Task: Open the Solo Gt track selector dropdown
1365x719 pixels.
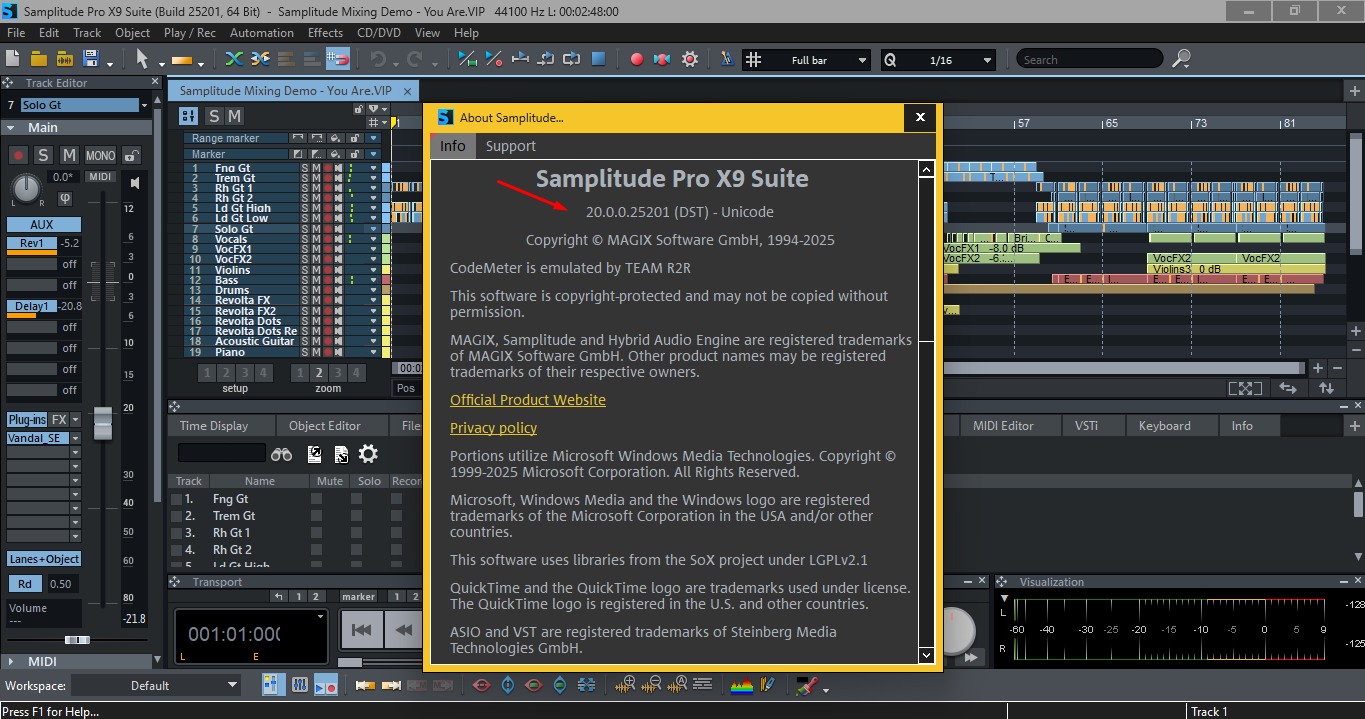Action: [144, 105]
